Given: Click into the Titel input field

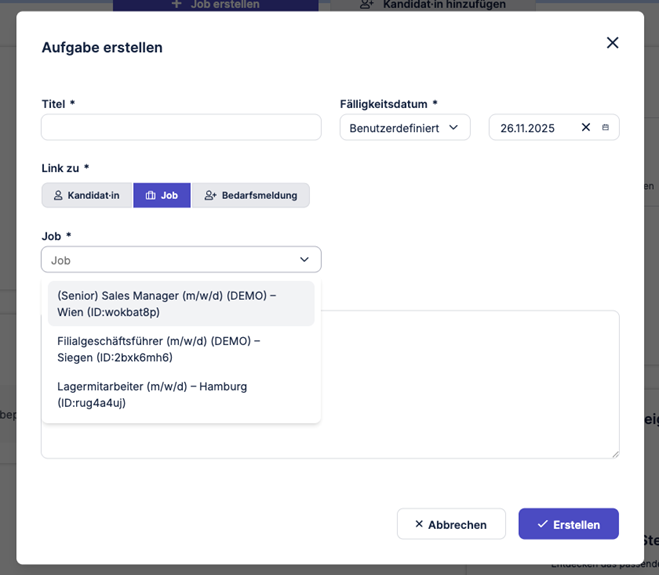Looking at the screenshot, I should point(181,127).
